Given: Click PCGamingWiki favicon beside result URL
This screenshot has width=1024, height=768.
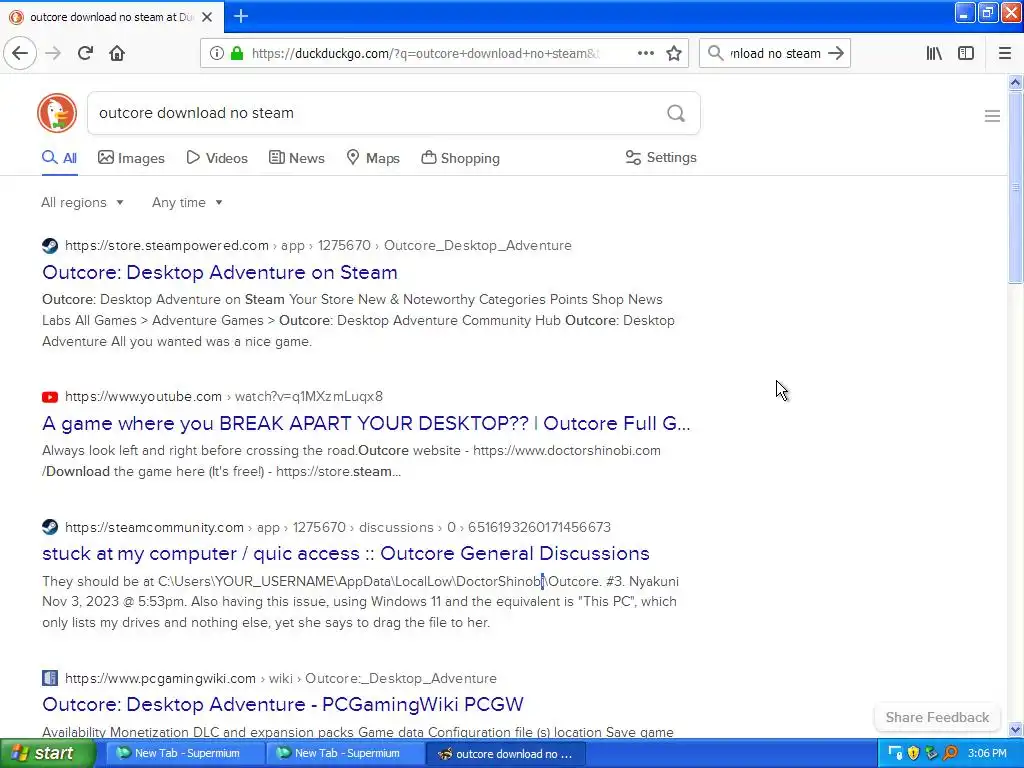Looking at the screenshot, I should (50, 678).
